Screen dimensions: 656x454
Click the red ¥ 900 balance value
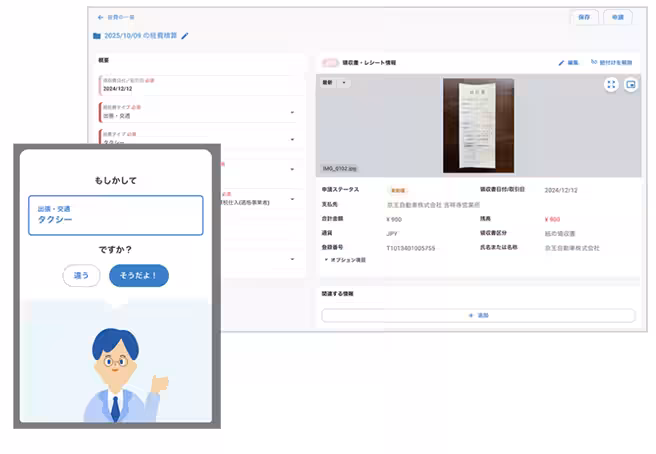click(x=552, y=219)
